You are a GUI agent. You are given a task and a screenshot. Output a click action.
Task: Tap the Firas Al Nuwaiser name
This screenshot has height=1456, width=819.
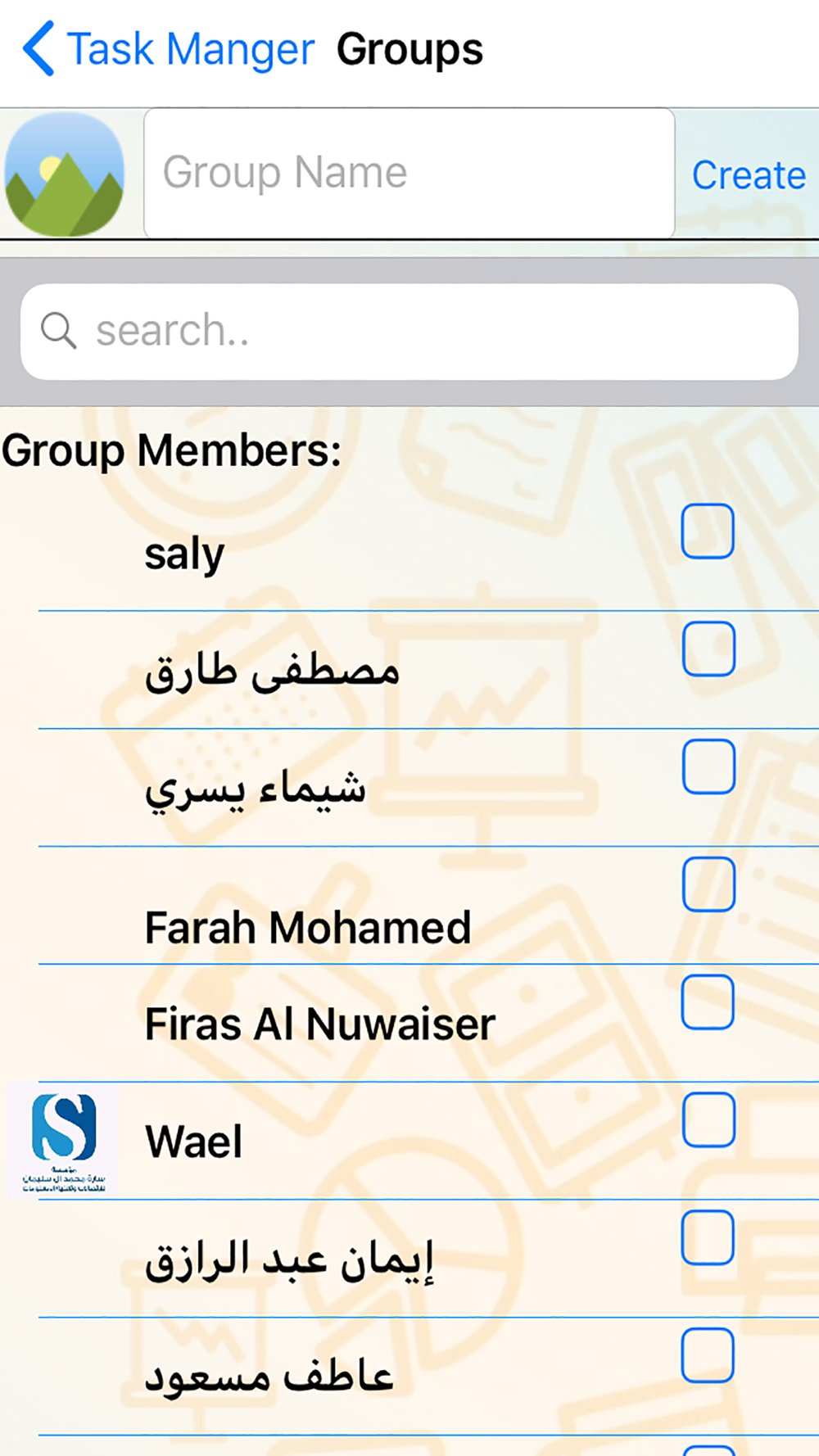click(320, 1024)
